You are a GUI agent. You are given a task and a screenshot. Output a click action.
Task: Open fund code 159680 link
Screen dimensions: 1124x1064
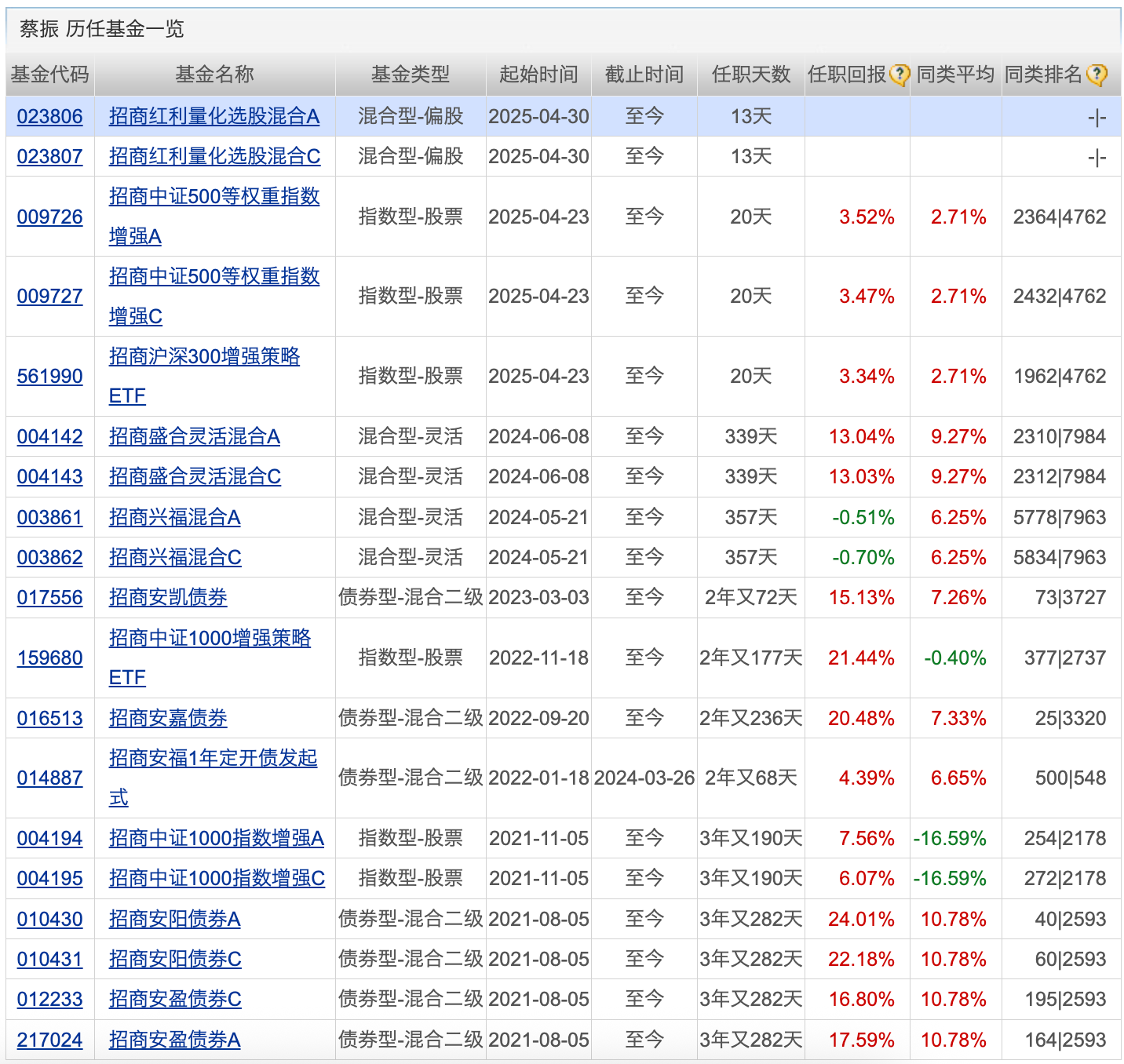49,658
